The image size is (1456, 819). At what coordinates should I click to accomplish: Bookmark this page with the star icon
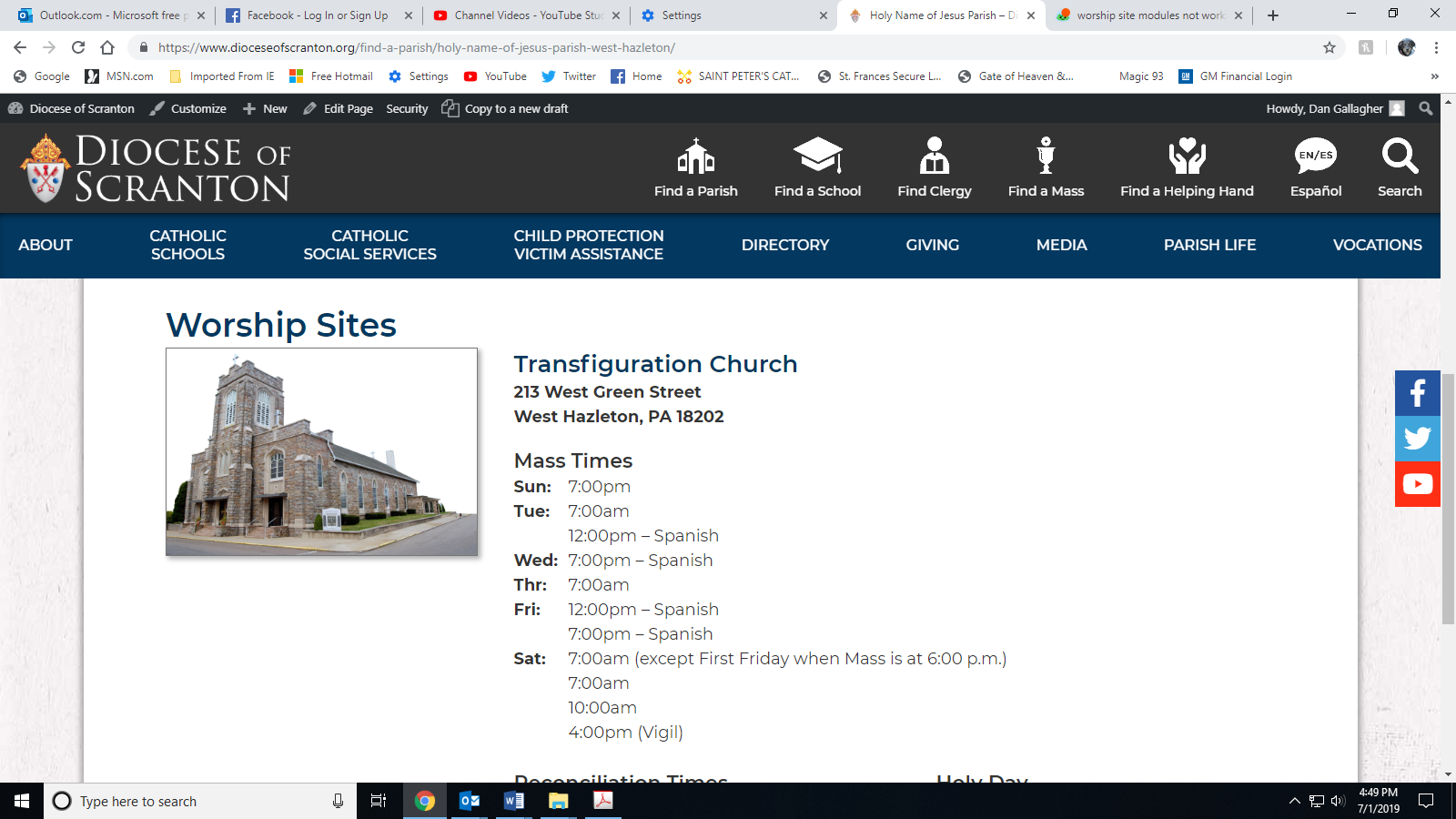click(1330, 47)
